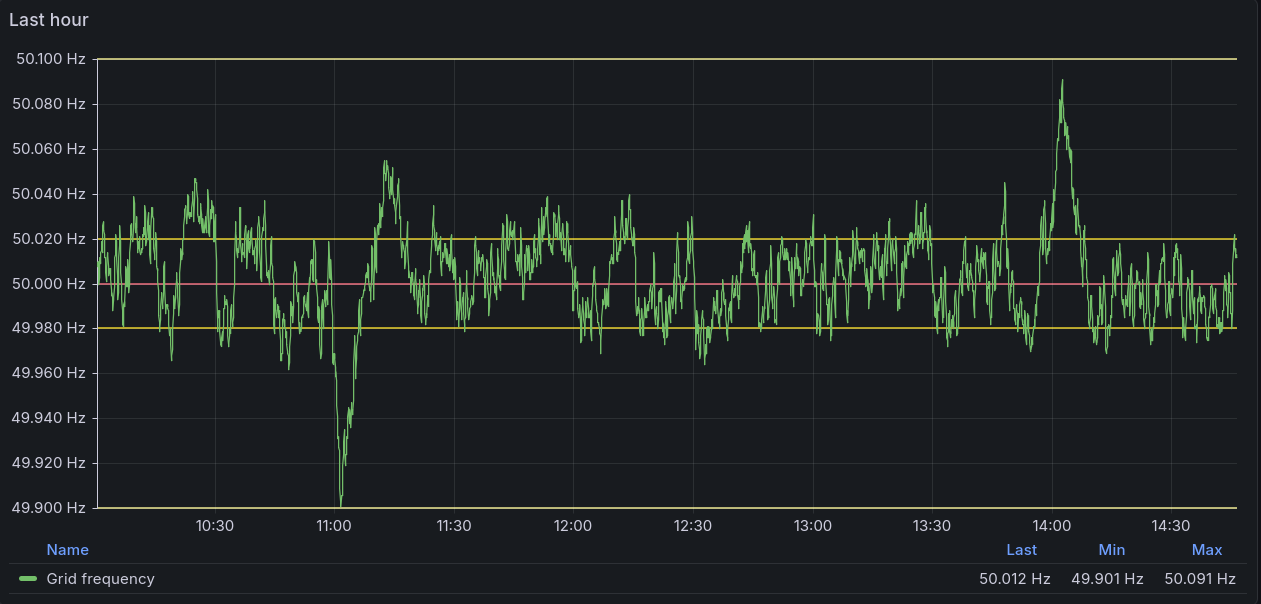Screen dimensions: 1261x604
Task: Open the Last hour panel title menu
Action: click(x=49, y=19)
